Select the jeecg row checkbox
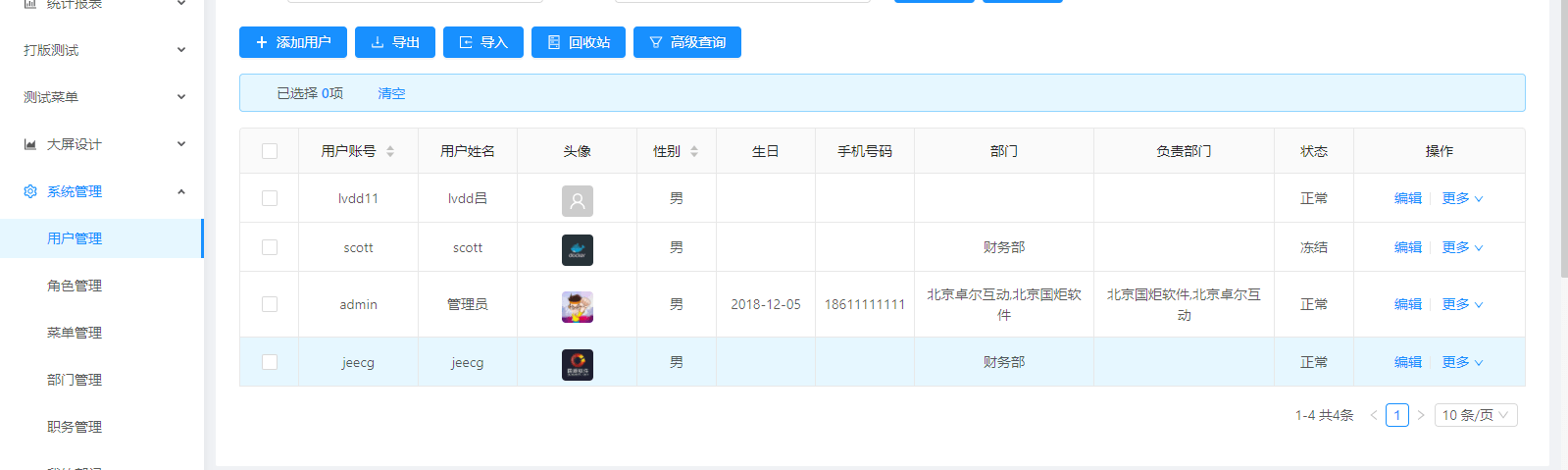This screenshot has height=470, width=1568. click(270, 362)
